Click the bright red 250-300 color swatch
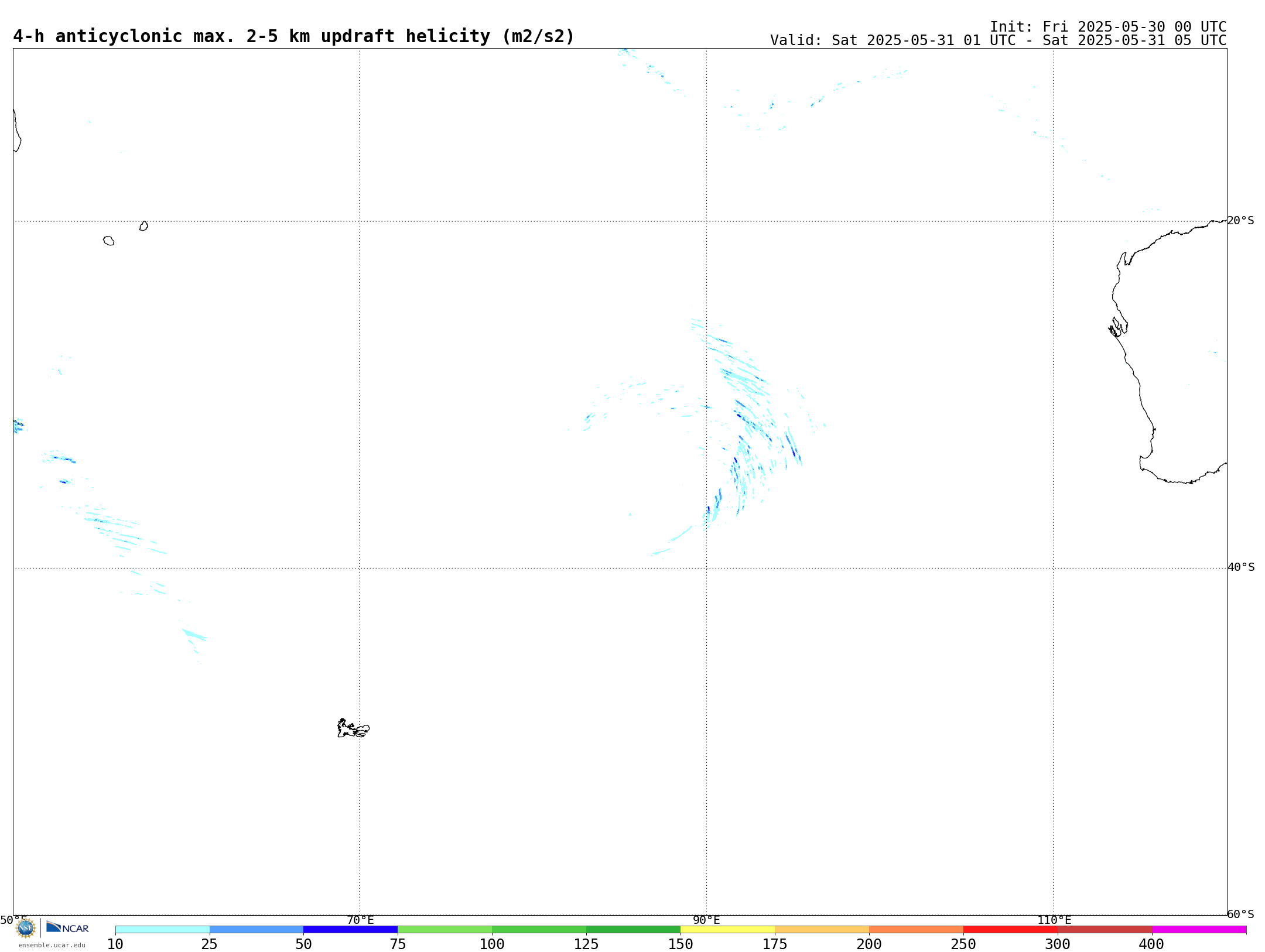Screen dimensions: 1265x952 (x=1011, y=930)
